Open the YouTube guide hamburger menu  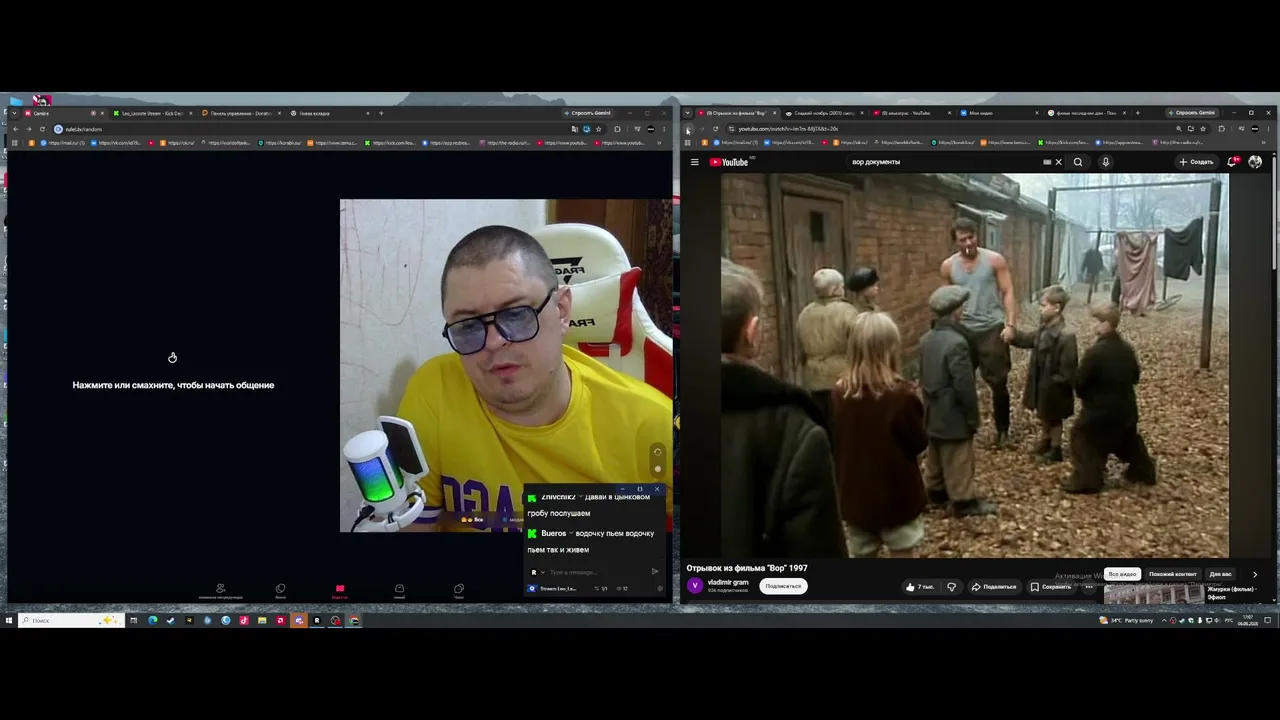(x=694, y=162)
